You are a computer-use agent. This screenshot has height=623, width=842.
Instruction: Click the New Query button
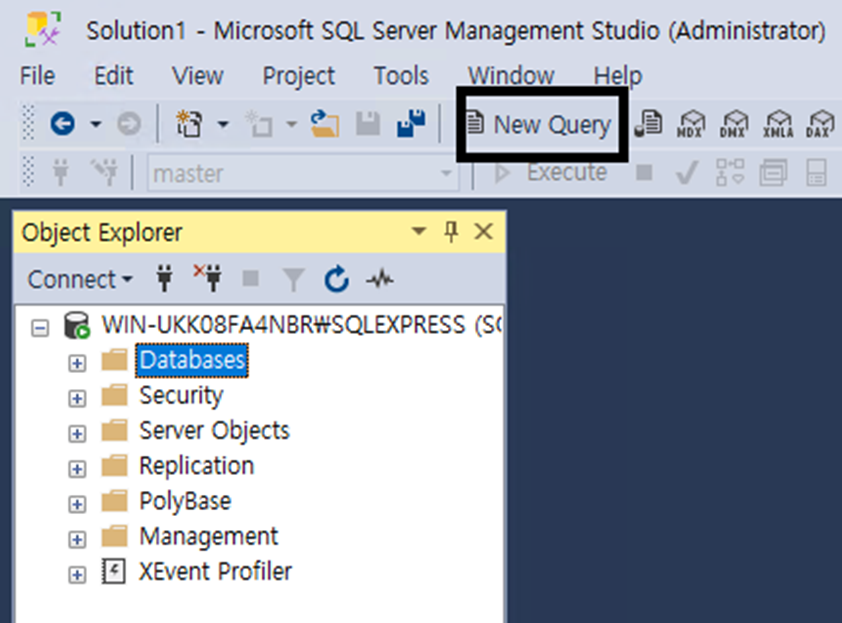point(539,124)
